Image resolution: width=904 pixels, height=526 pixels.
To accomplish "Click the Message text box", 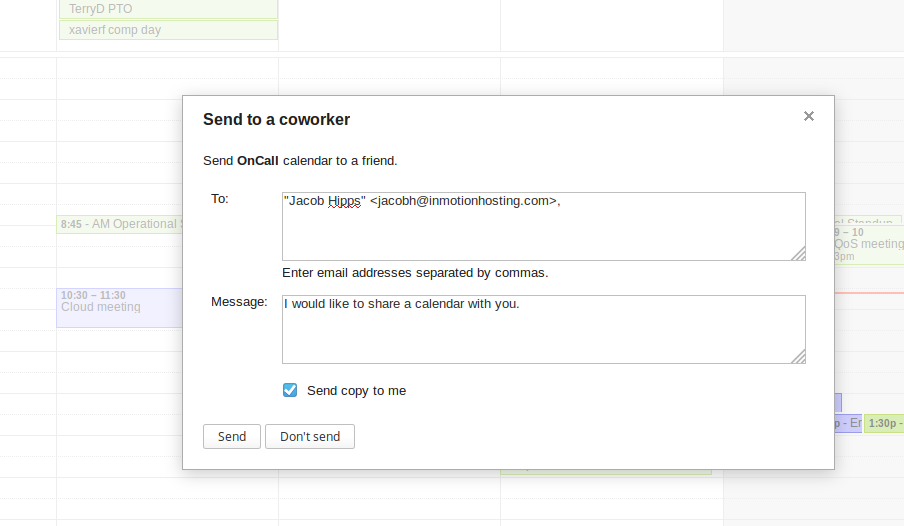I will pos(543,335).
